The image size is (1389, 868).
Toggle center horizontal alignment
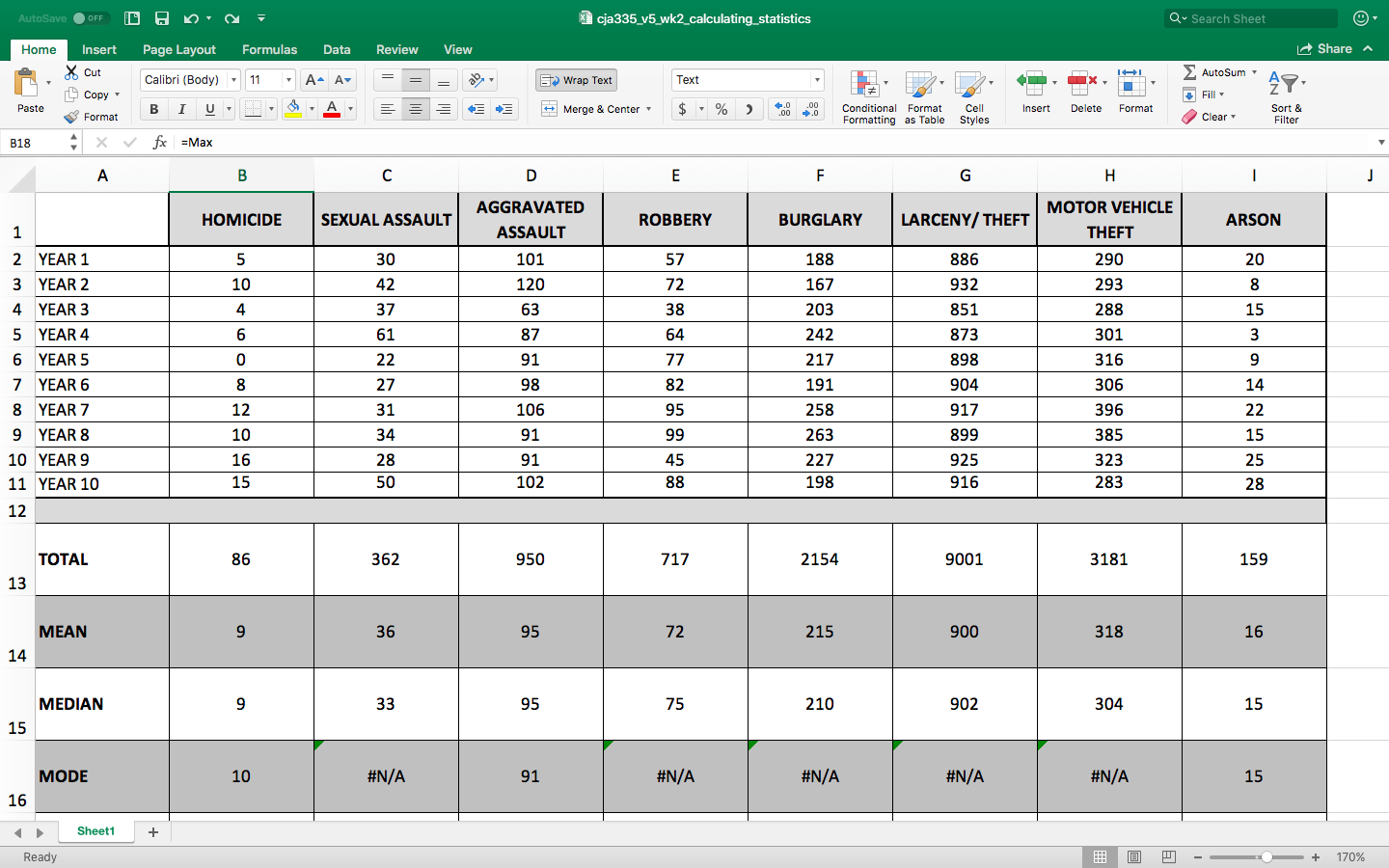coord(416,109)
